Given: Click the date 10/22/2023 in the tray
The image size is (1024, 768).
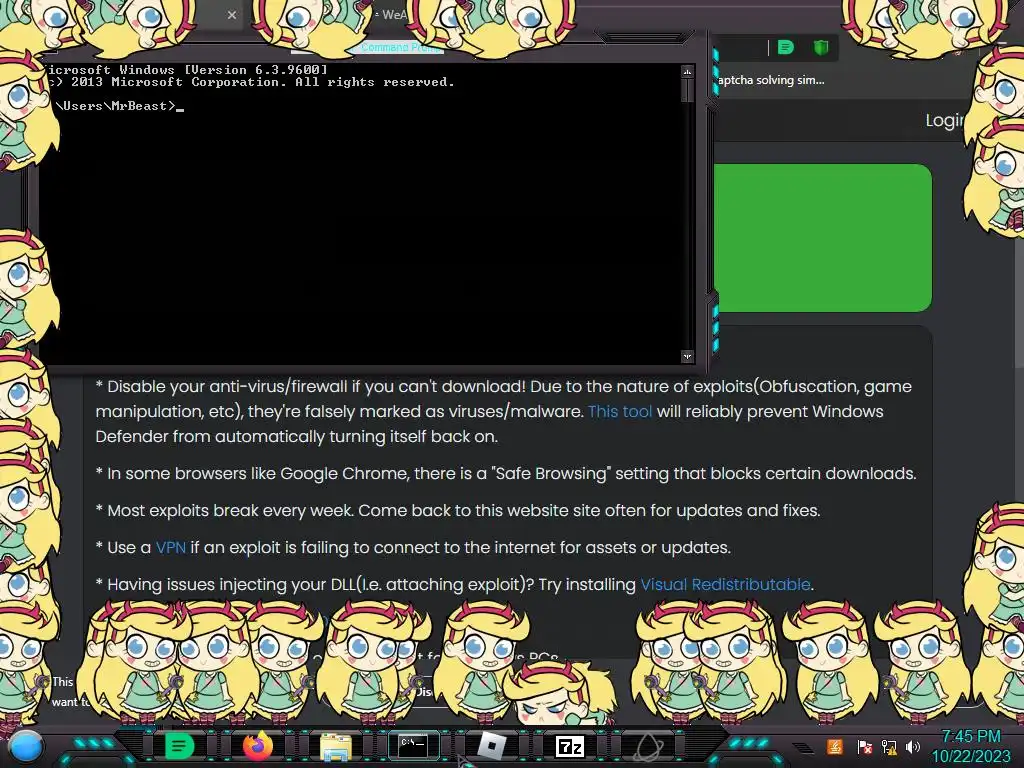Looking at the screenshot, I should pyautogui.click(x=970, y=757).
